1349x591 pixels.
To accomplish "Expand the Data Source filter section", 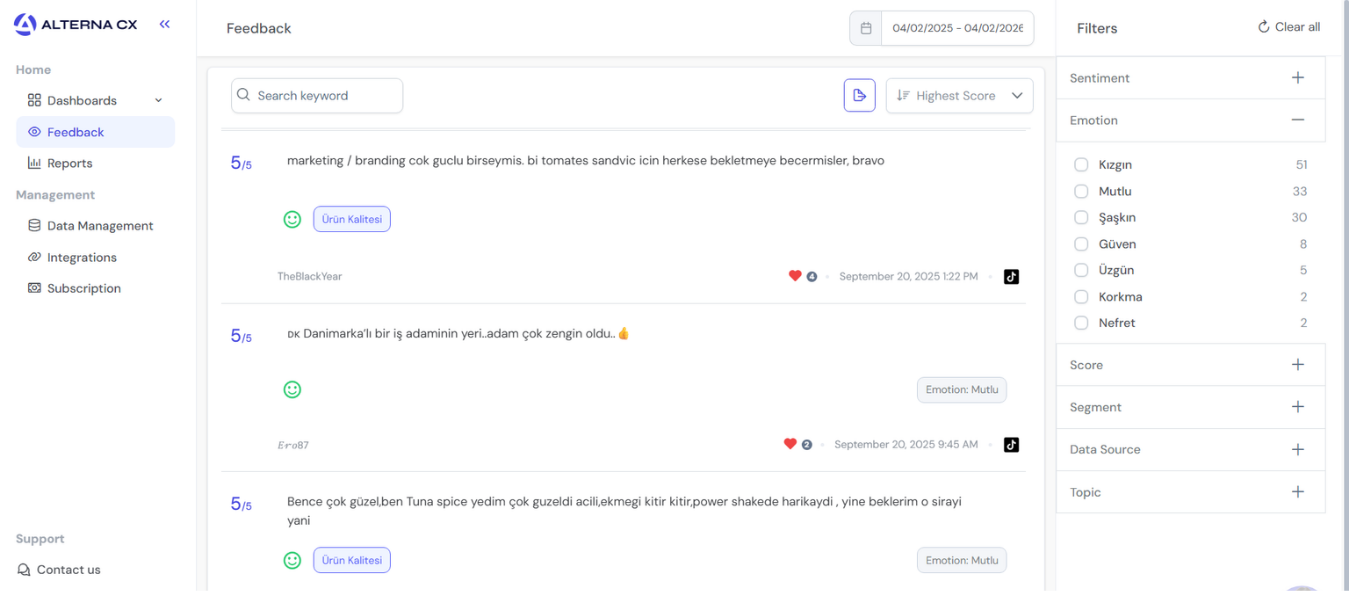I will 1298,449.
